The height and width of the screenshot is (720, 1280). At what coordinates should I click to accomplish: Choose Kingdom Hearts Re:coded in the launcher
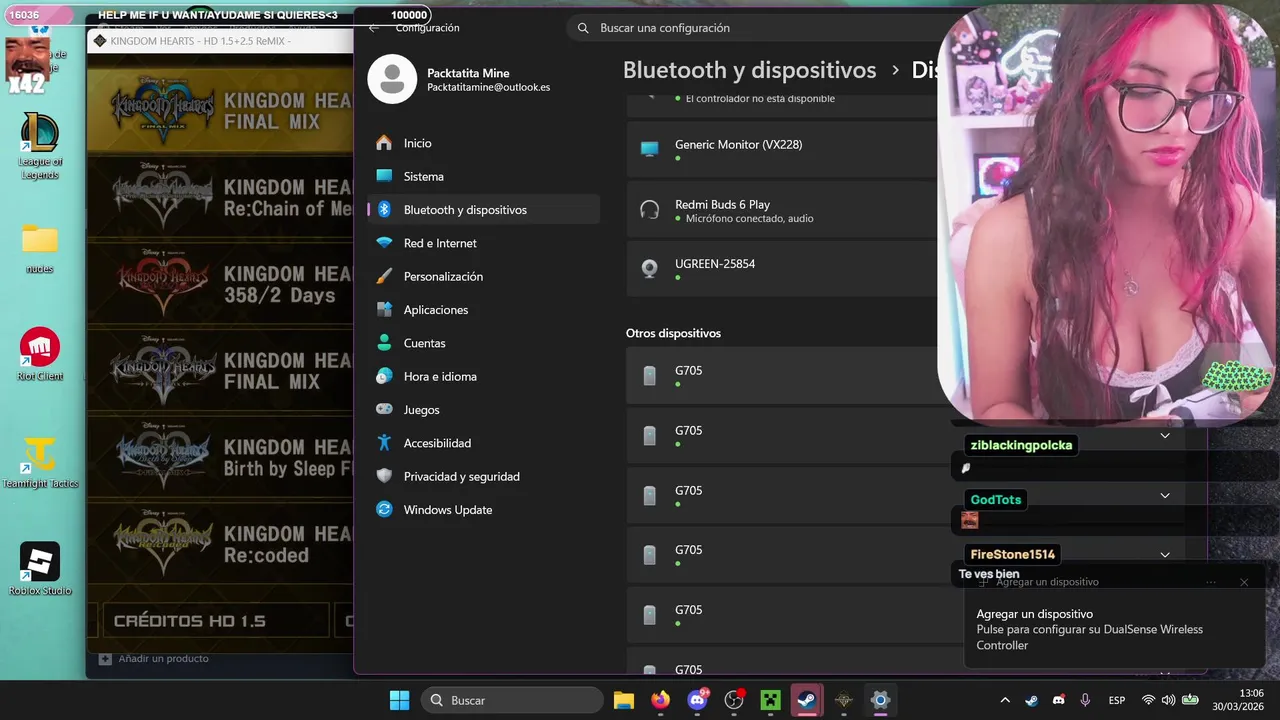[x=220, y=544]
